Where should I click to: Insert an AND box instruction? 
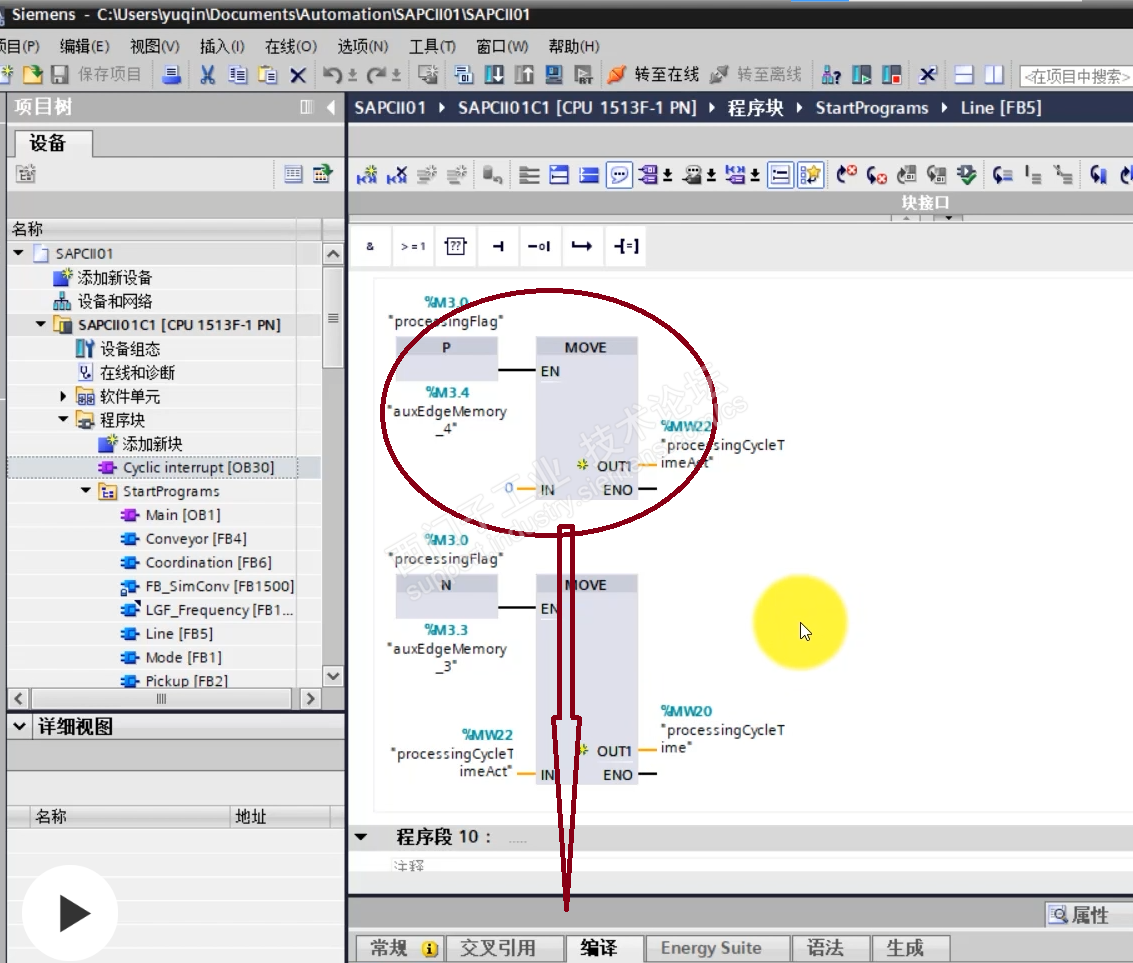tap(370, 246)
